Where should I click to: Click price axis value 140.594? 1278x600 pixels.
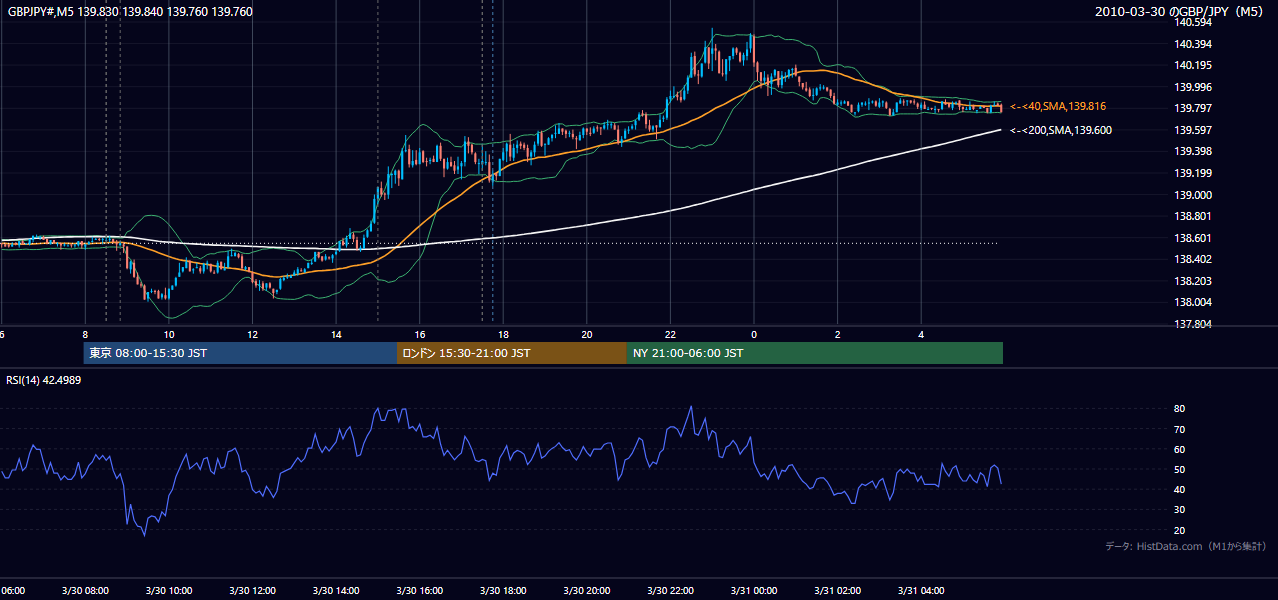[1192, 22]
